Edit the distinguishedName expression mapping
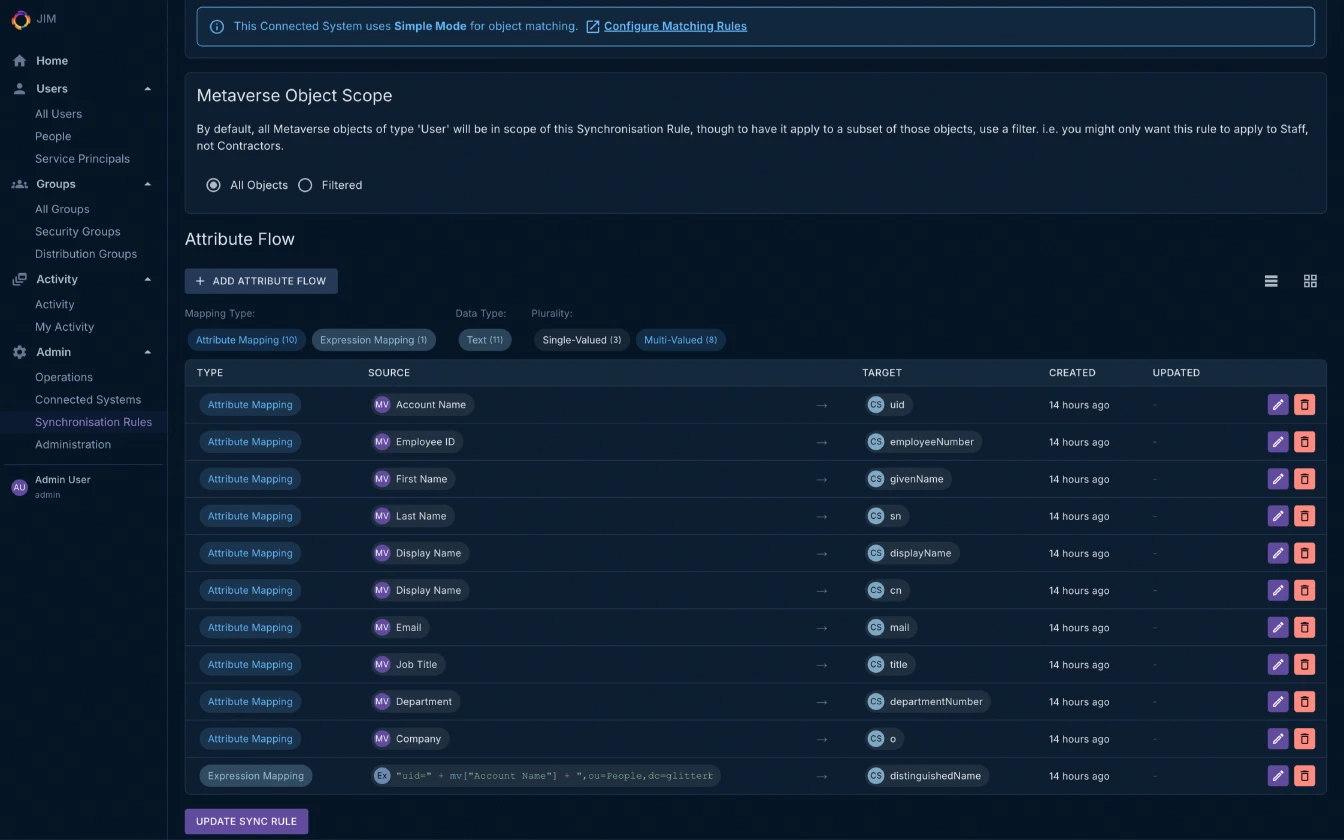Image resolution: width=1344 pixels, height=840 pixels. point(1277,776)
